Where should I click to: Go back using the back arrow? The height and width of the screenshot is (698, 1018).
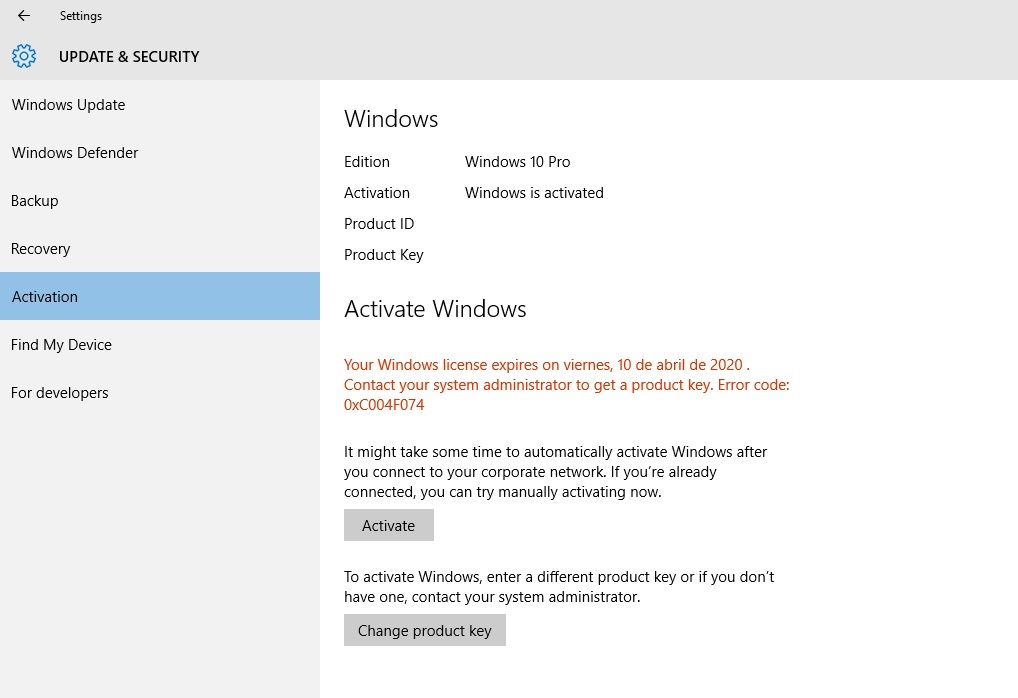pyautogui.click(x=24, y=16)
